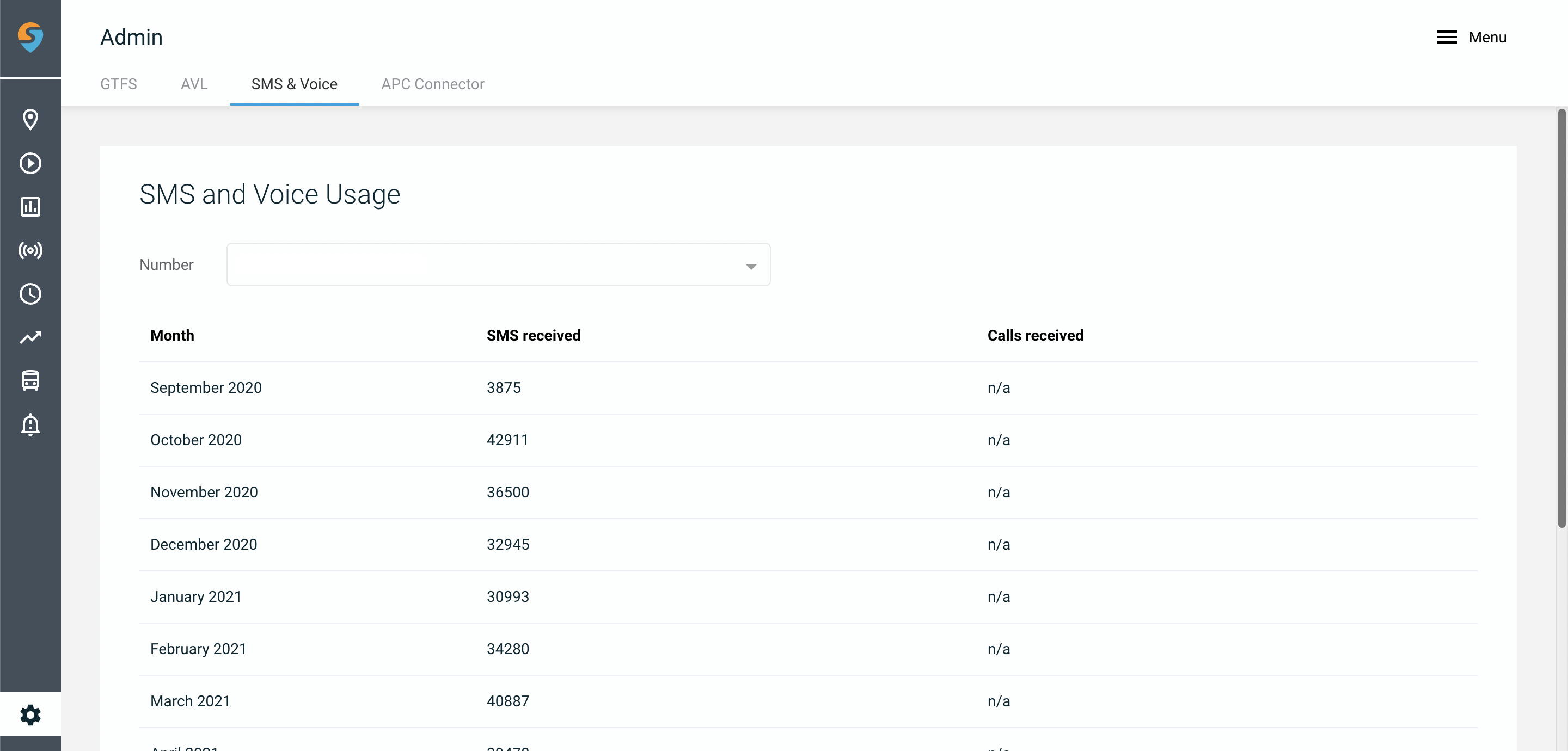Screen dimensions: 1568x751
Task: Click the SMS value 32945
Action: pyautogui.click(x=507, y=544)
